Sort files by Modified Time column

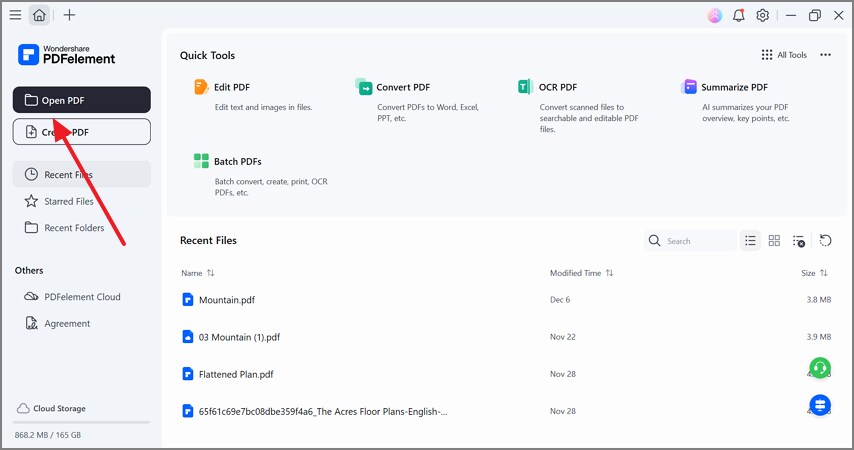tap(581, 273)
